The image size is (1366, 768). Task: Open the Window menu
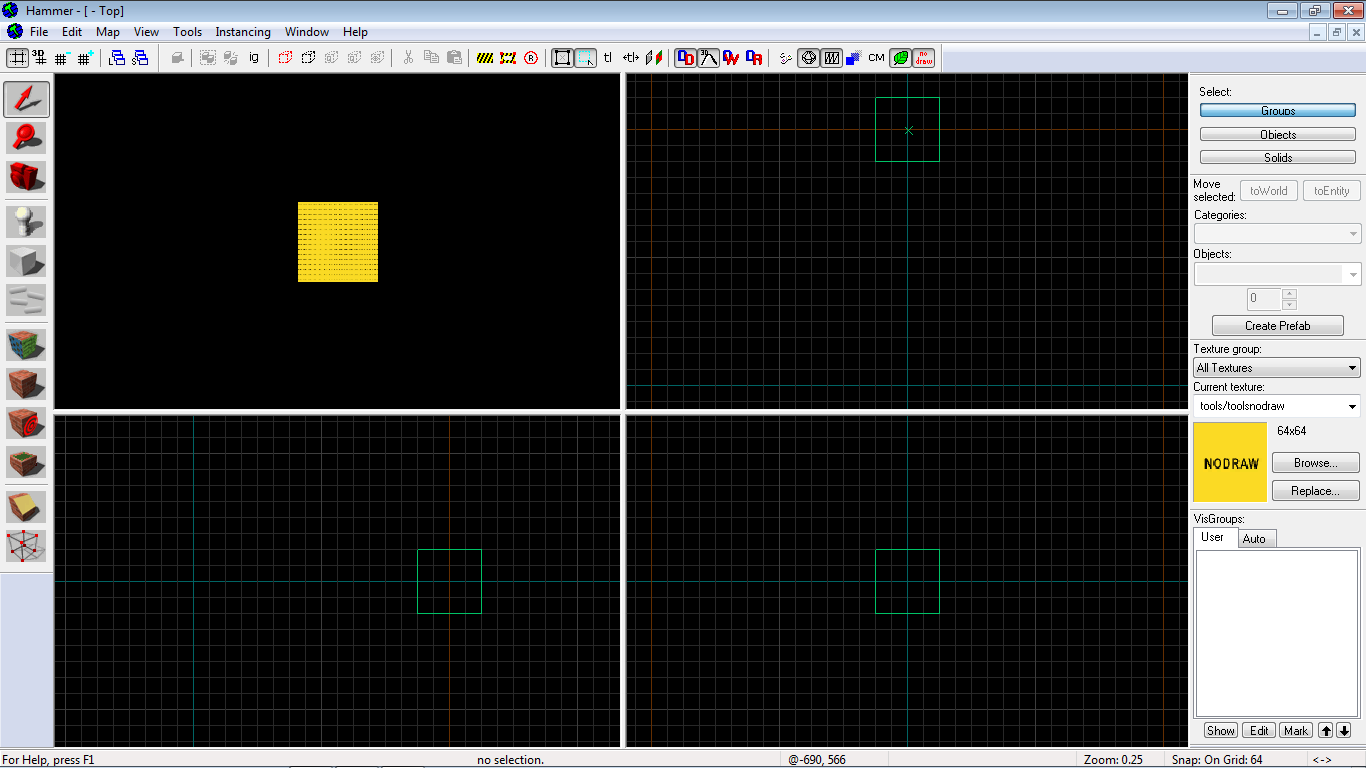click(307, 32)
